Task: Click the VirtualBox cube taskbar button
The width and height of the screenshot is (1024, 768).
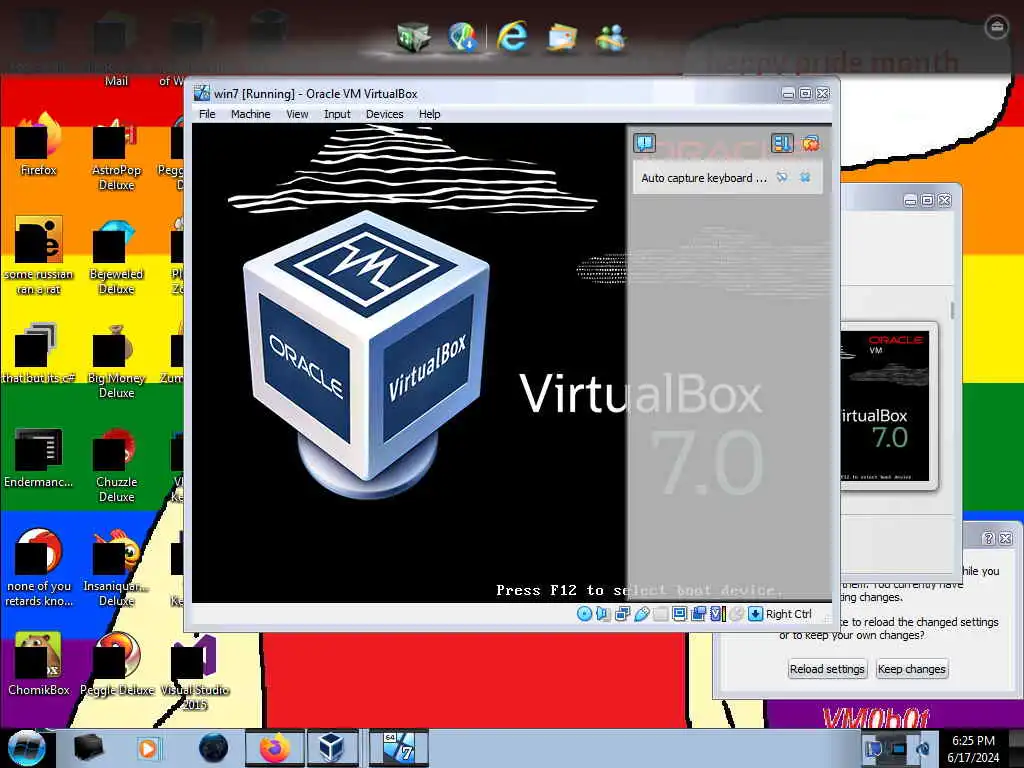Action: point(331,748)
